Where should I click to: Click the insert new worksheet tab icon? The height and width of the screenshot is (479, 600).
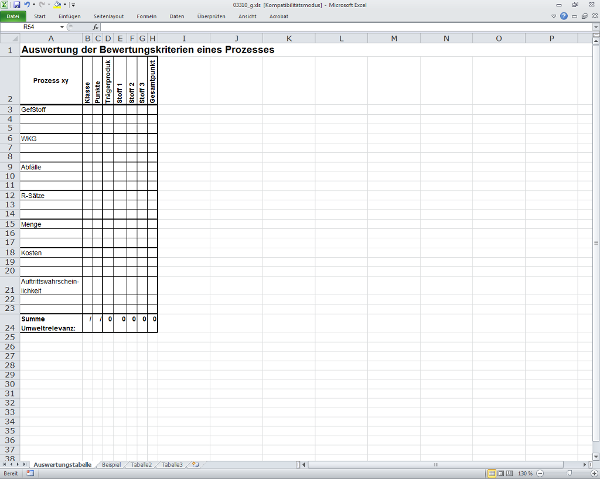[196, 465]
